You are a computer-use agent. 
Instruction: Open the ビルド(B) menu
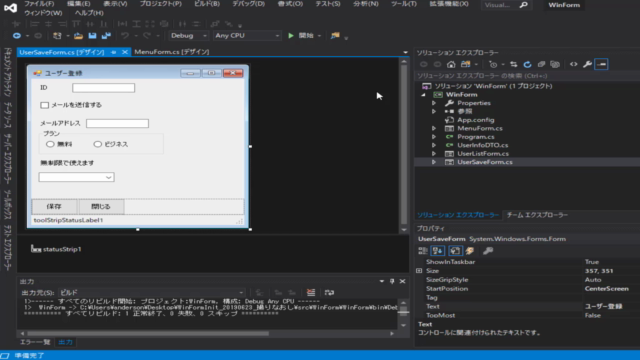[207, 4]
